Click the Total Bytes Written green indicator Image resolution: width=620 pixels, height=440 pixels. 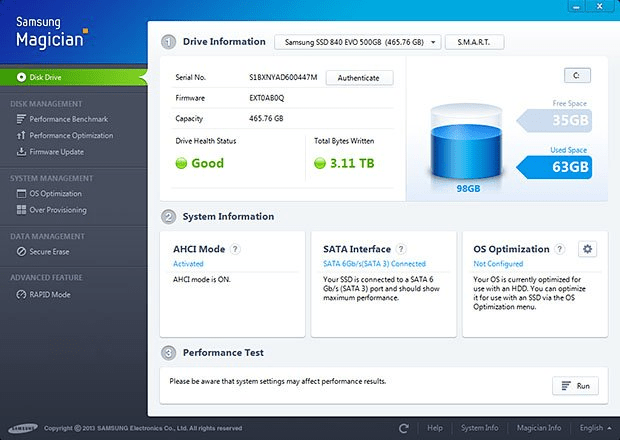point(319,163)
